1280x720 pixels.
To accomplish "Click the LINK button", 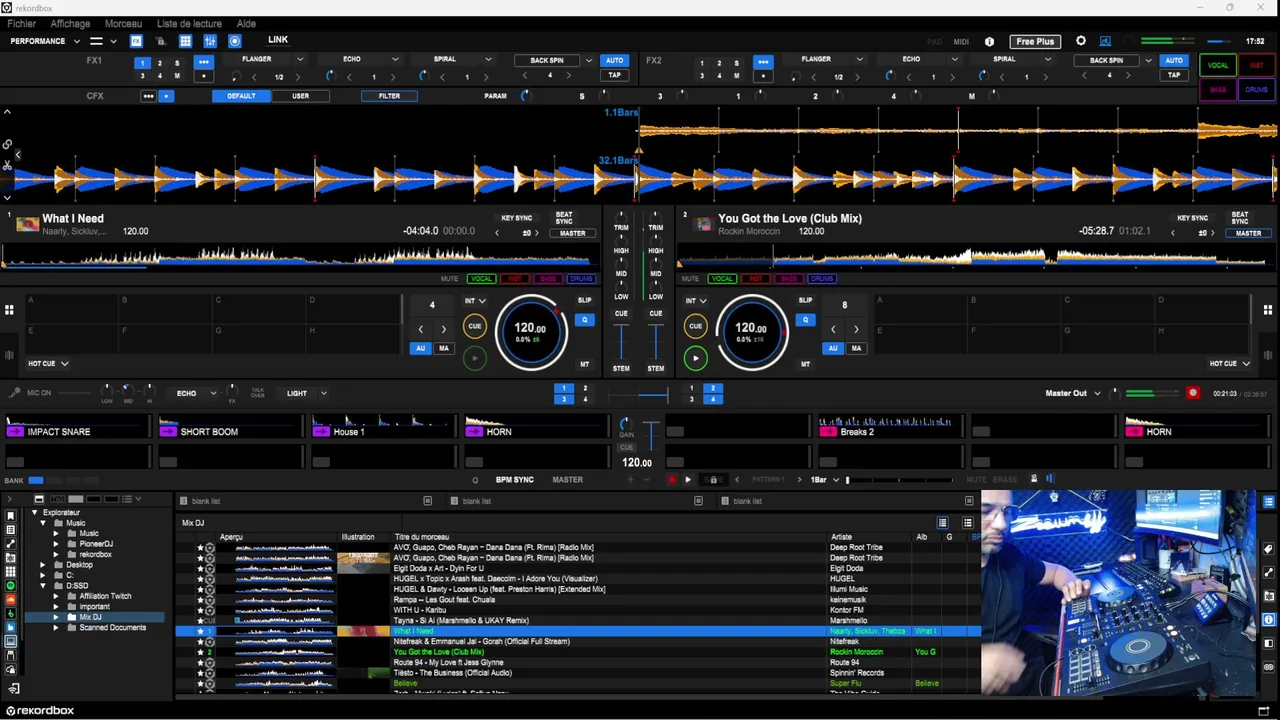I will point(278,40).
